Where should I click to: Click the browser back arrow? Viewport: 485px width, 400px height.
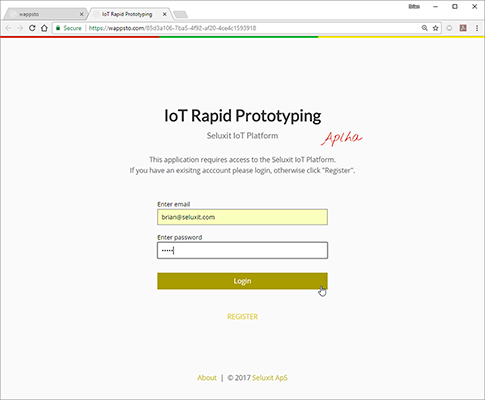coord(8,28)
